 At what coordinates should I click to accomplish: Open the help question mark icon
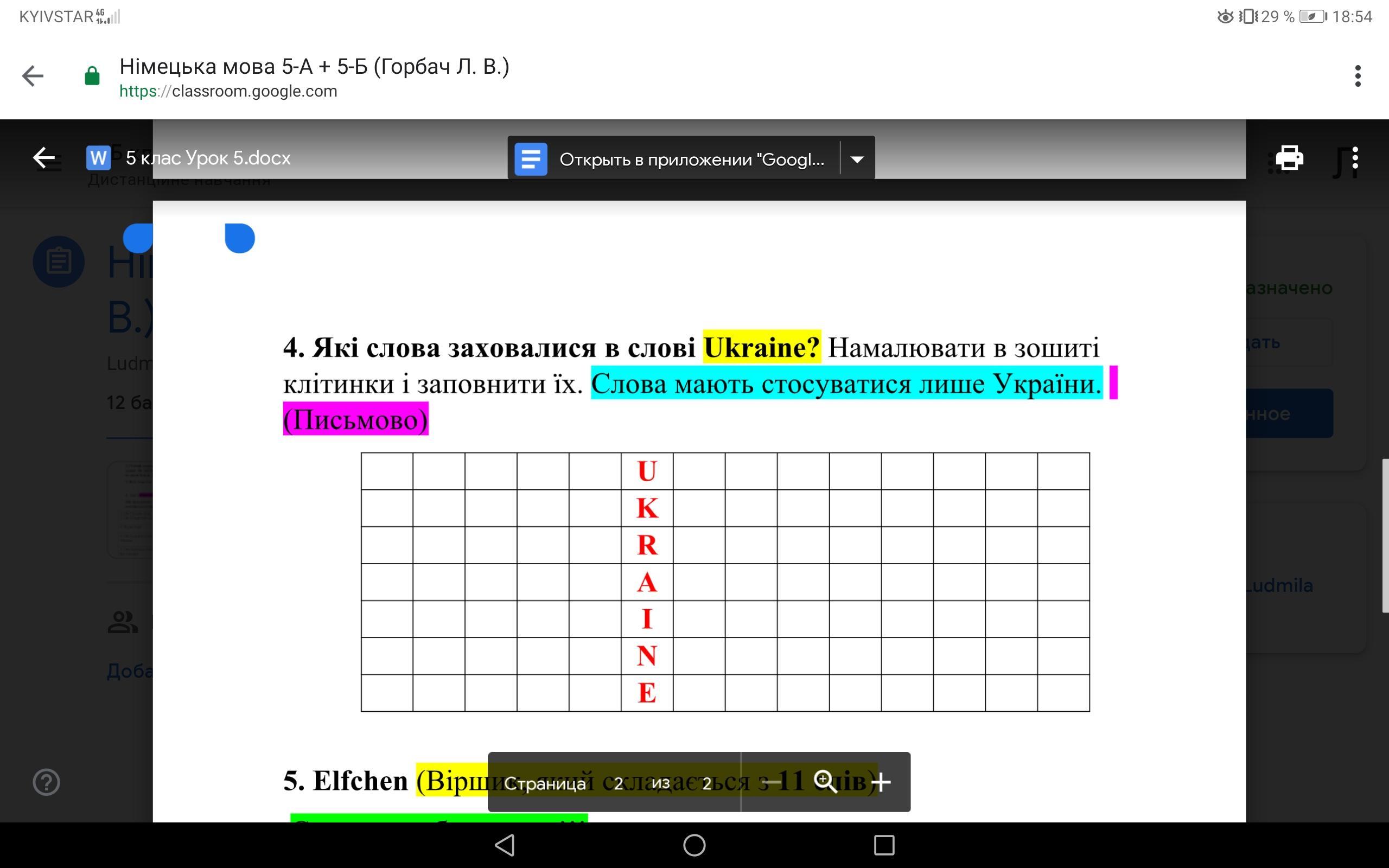click(47, 782)
